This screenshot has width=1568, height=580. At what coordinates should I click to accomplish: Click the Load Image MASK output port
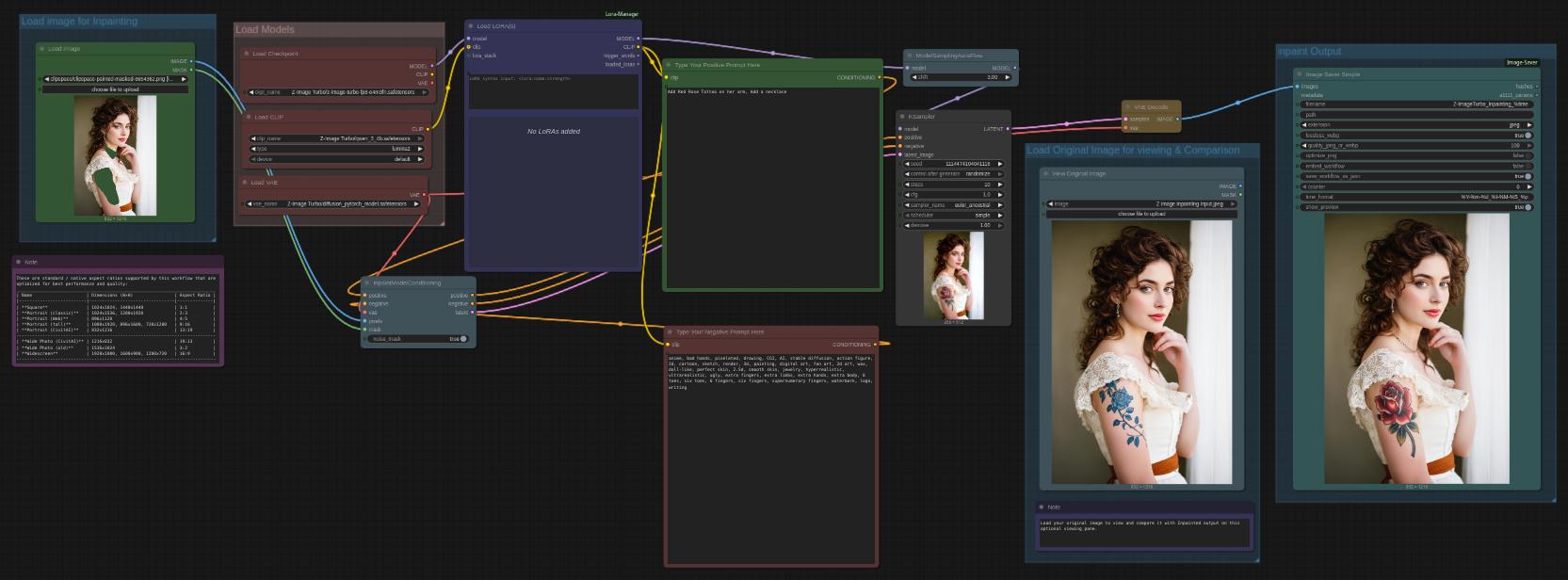[192, 70]
